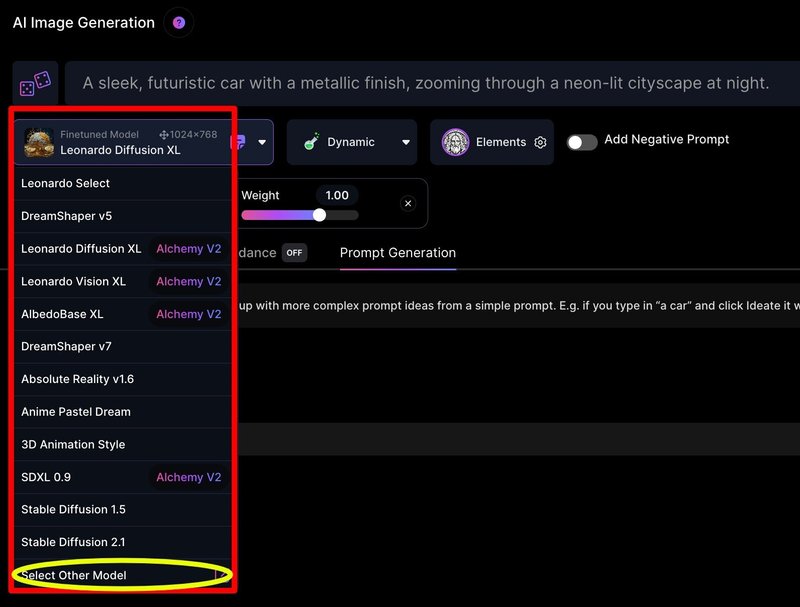This screenshot has height=607, width=800.
Task: Choose DreamShaper v5 from the list
Action: pyautogui.click(x=123, y=216)
